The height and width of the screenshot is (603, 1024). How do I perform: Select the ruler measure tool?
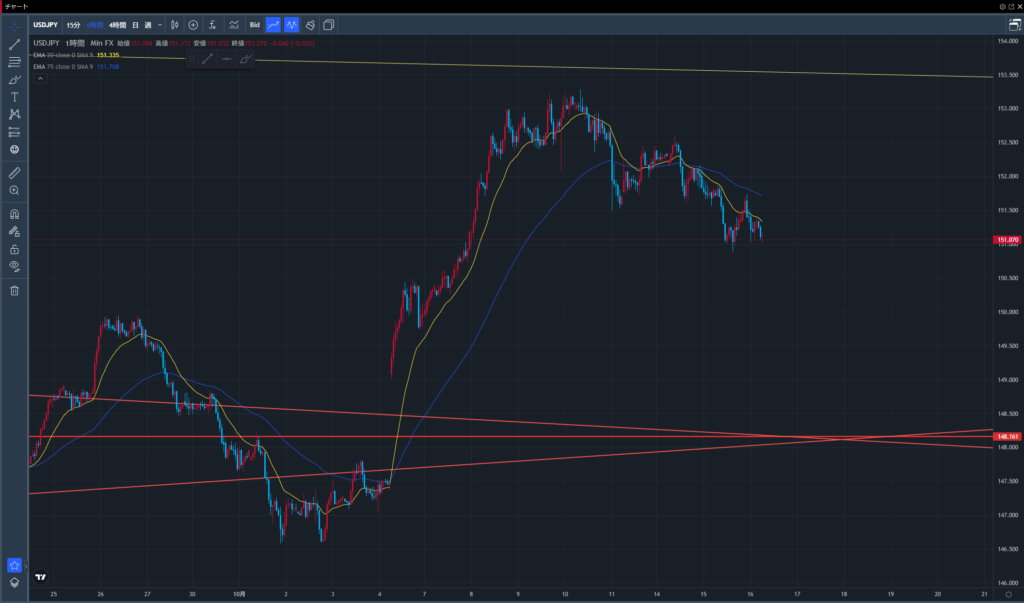14,172
